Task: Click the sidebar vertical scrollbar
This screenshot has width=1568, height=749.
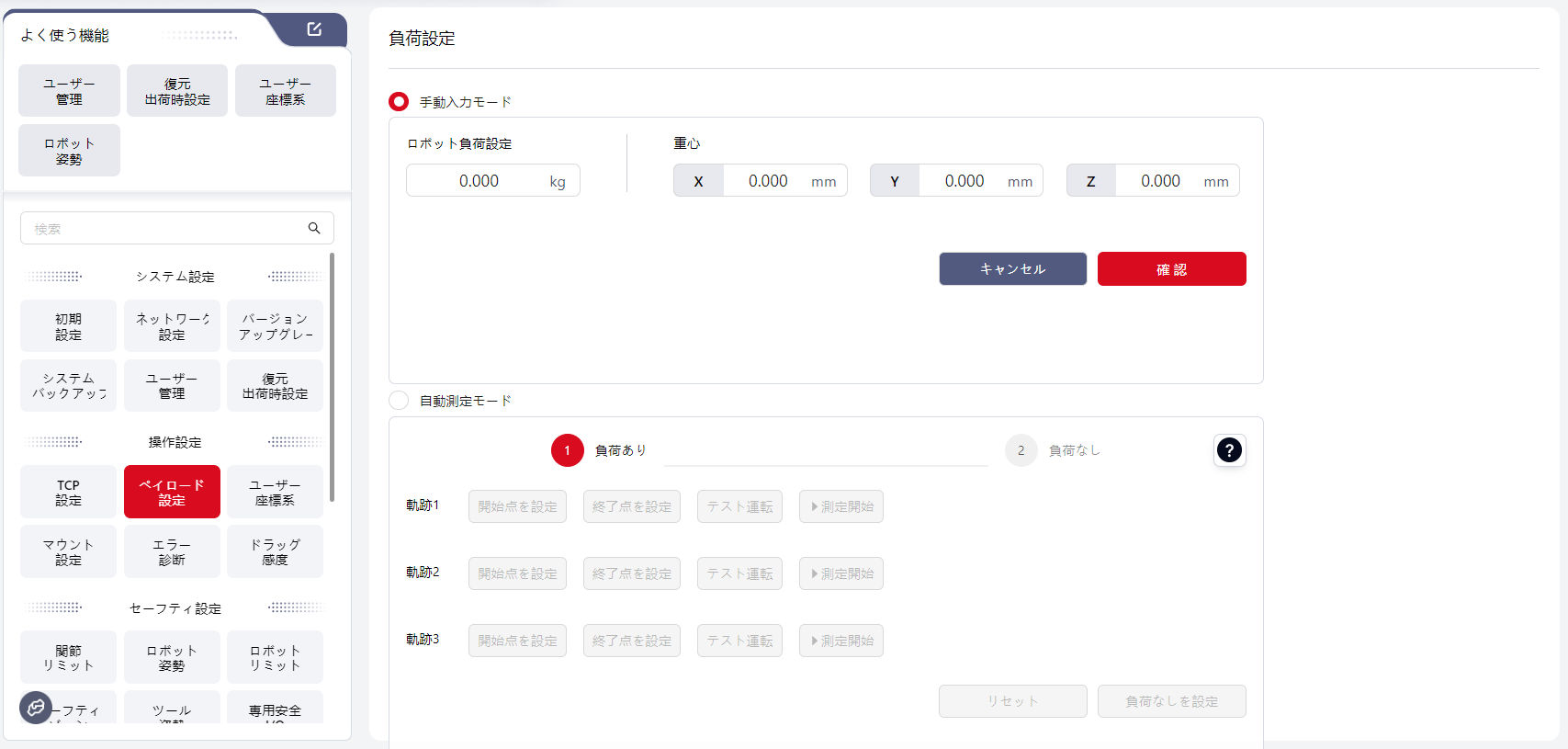Action: coord(332,377)
